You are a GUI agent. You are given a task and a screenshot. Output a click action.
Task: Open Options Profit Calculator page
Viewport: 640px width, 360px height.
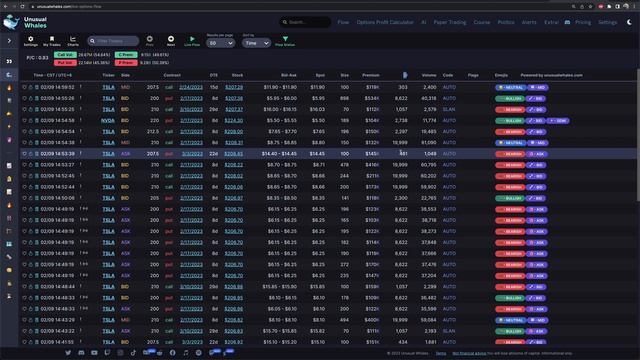click(x=385, y=22)
